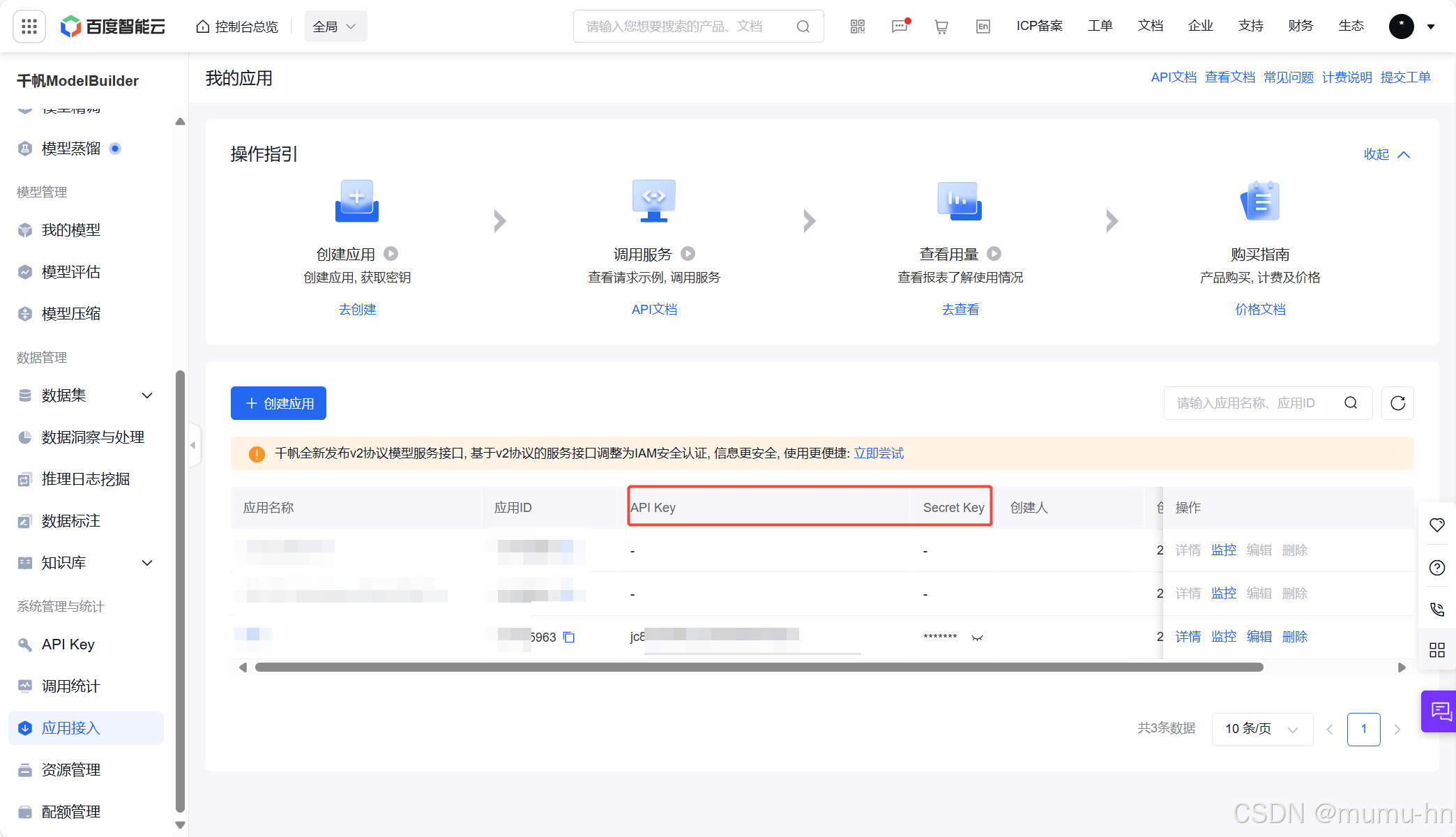Open the messages notification icon
The width and height of the screenshot is (1456, 837).
click(900, 27)
